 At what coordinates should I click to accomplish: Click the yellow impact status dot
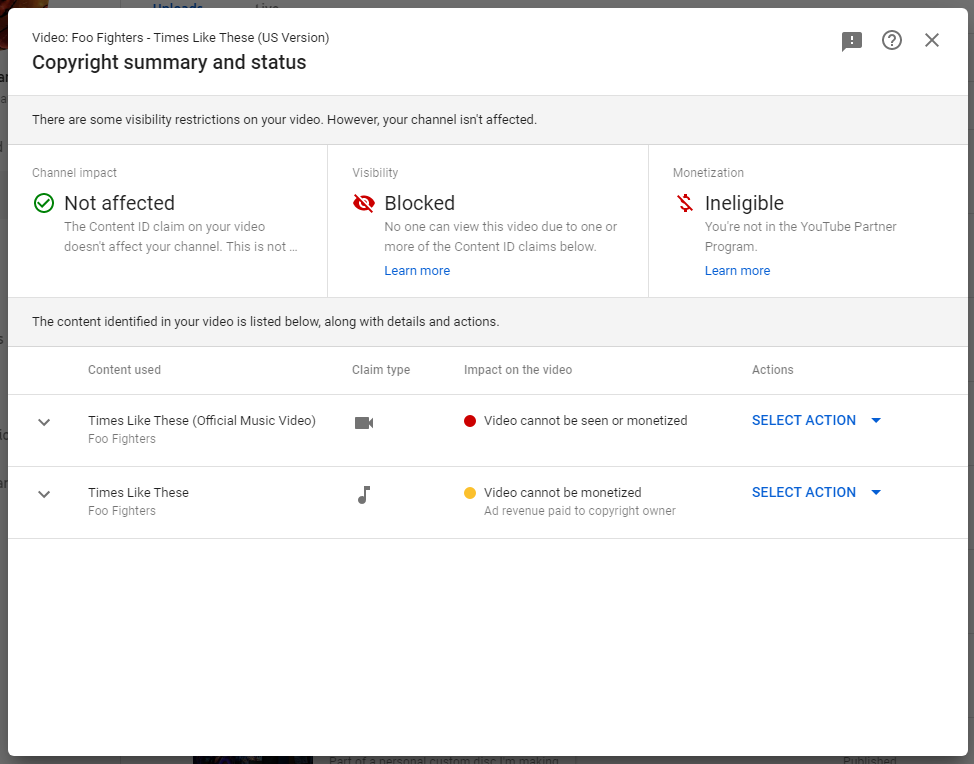pos(470,493)
